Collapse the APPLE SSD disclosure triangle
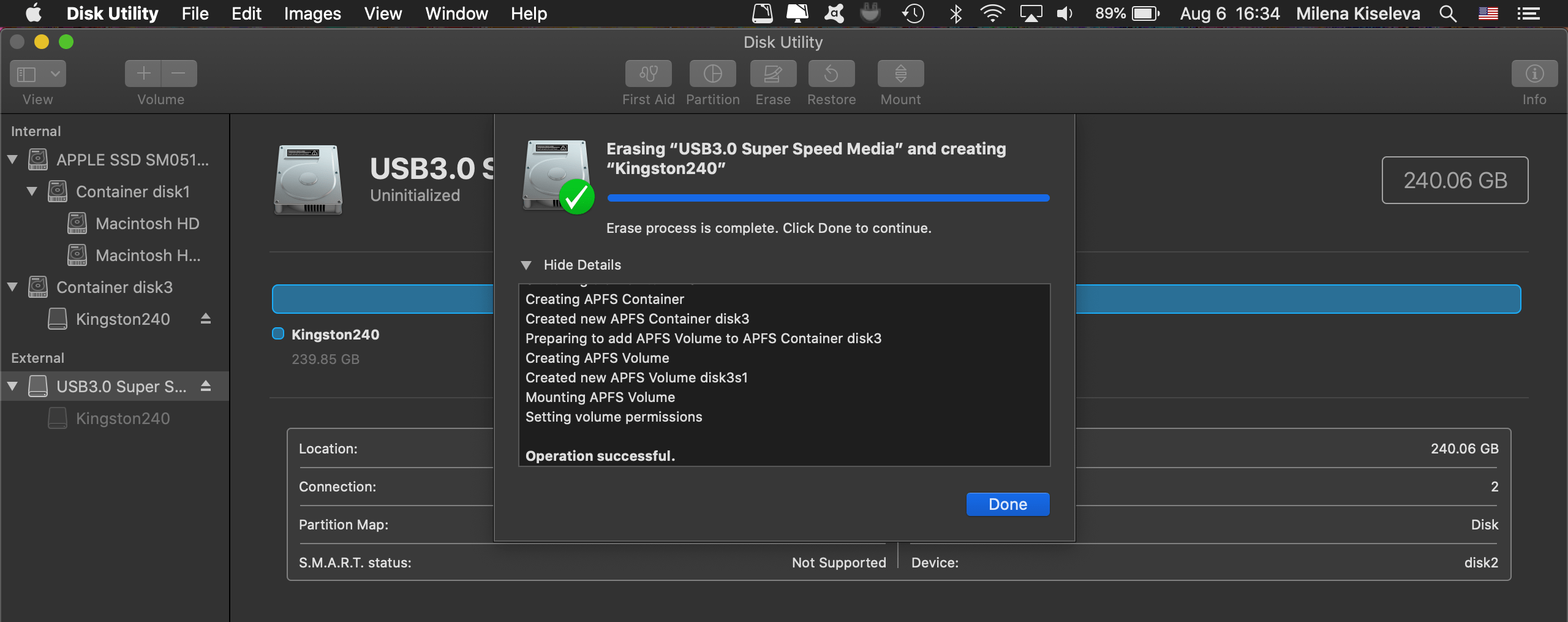The height and width of the screenshot is (622, 1568). (x=12, y=160)
